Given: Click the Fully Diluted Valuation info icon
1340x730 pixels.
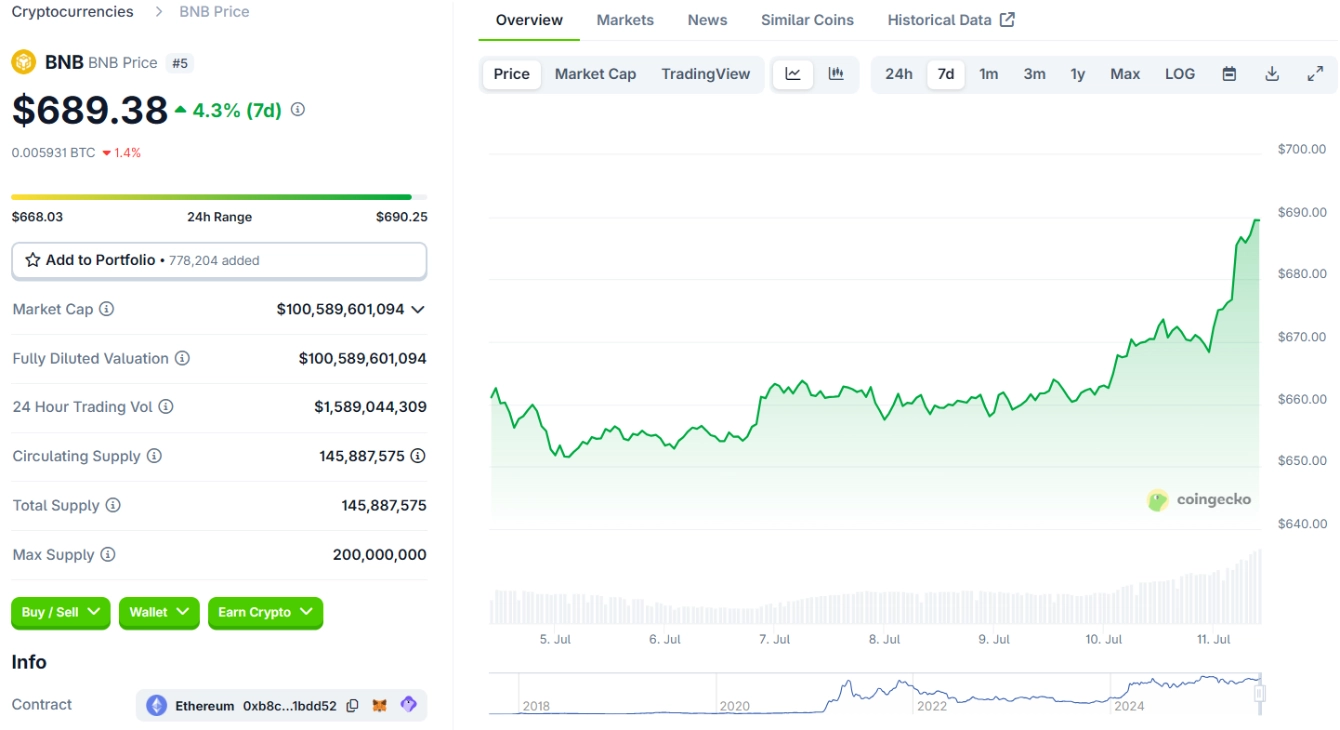Looking at the screenshot, I should 182,358.
